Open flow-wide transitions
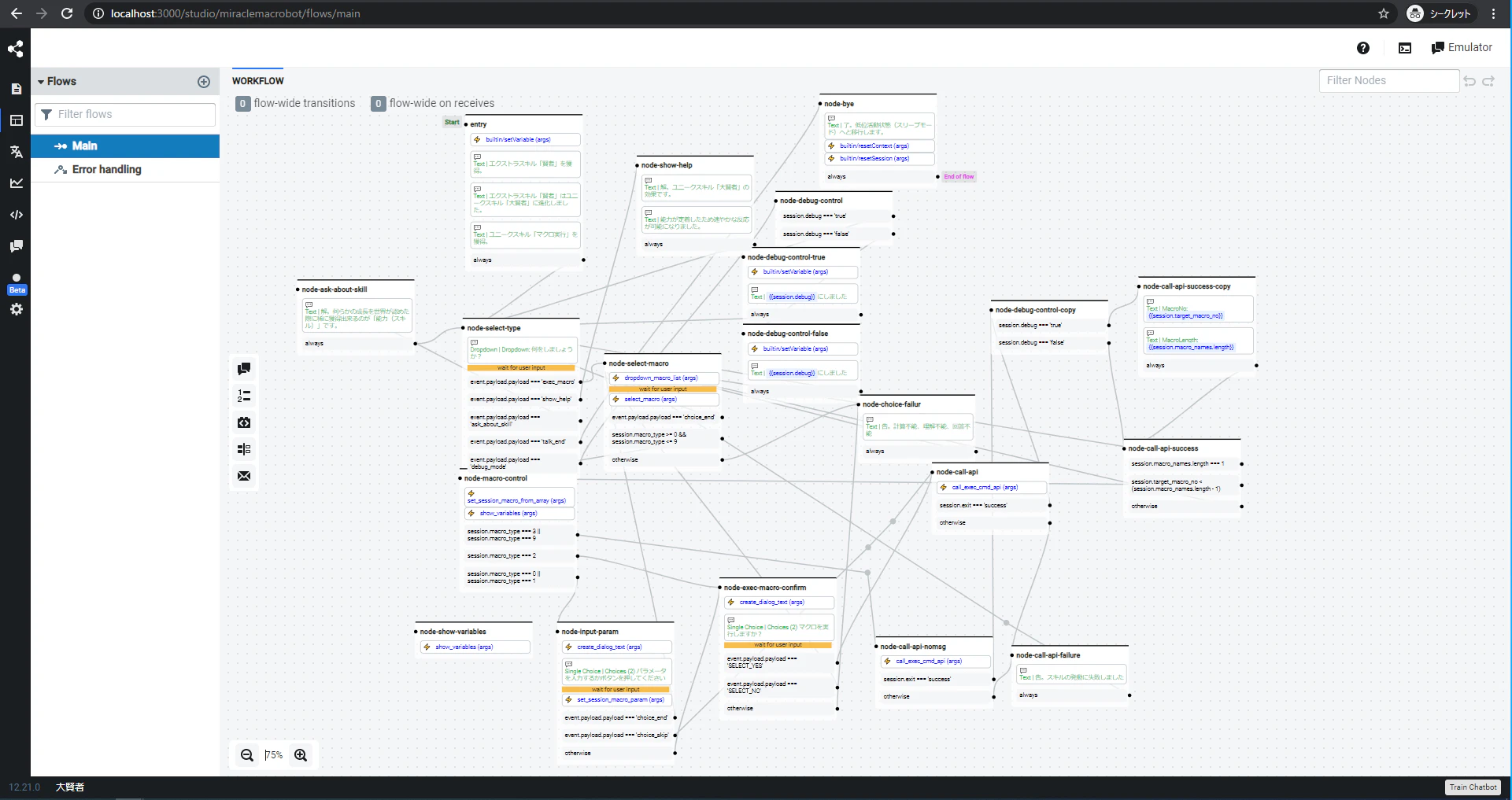Screen dimensions: 1512x800 [x=296, y=104]
